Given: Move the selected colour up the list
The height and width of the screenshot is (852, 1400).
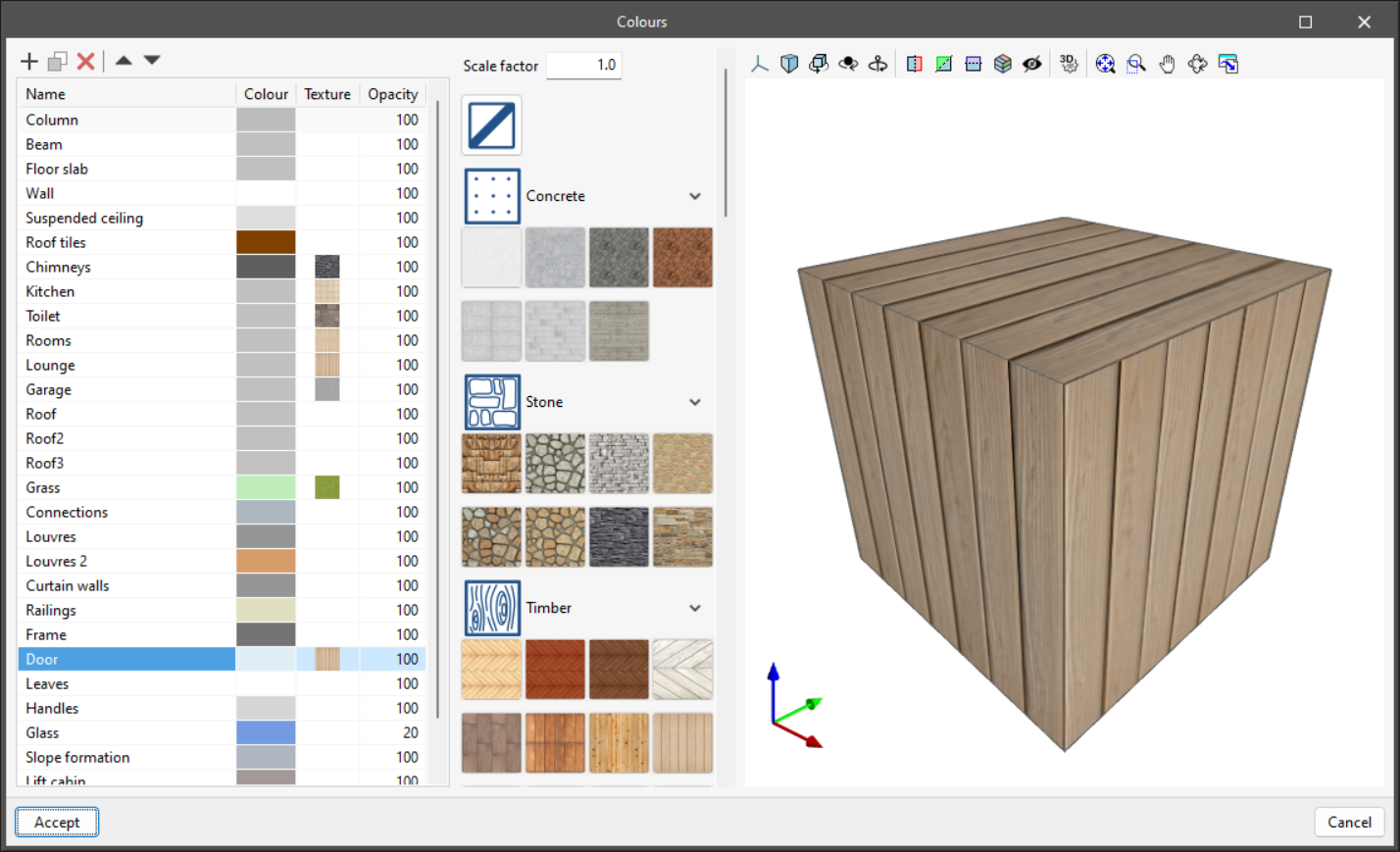Looking at the screenshot, I should coord(123,60).
